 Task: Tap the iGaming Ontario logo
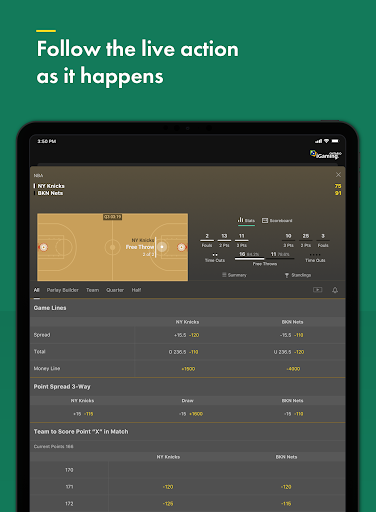326,154
